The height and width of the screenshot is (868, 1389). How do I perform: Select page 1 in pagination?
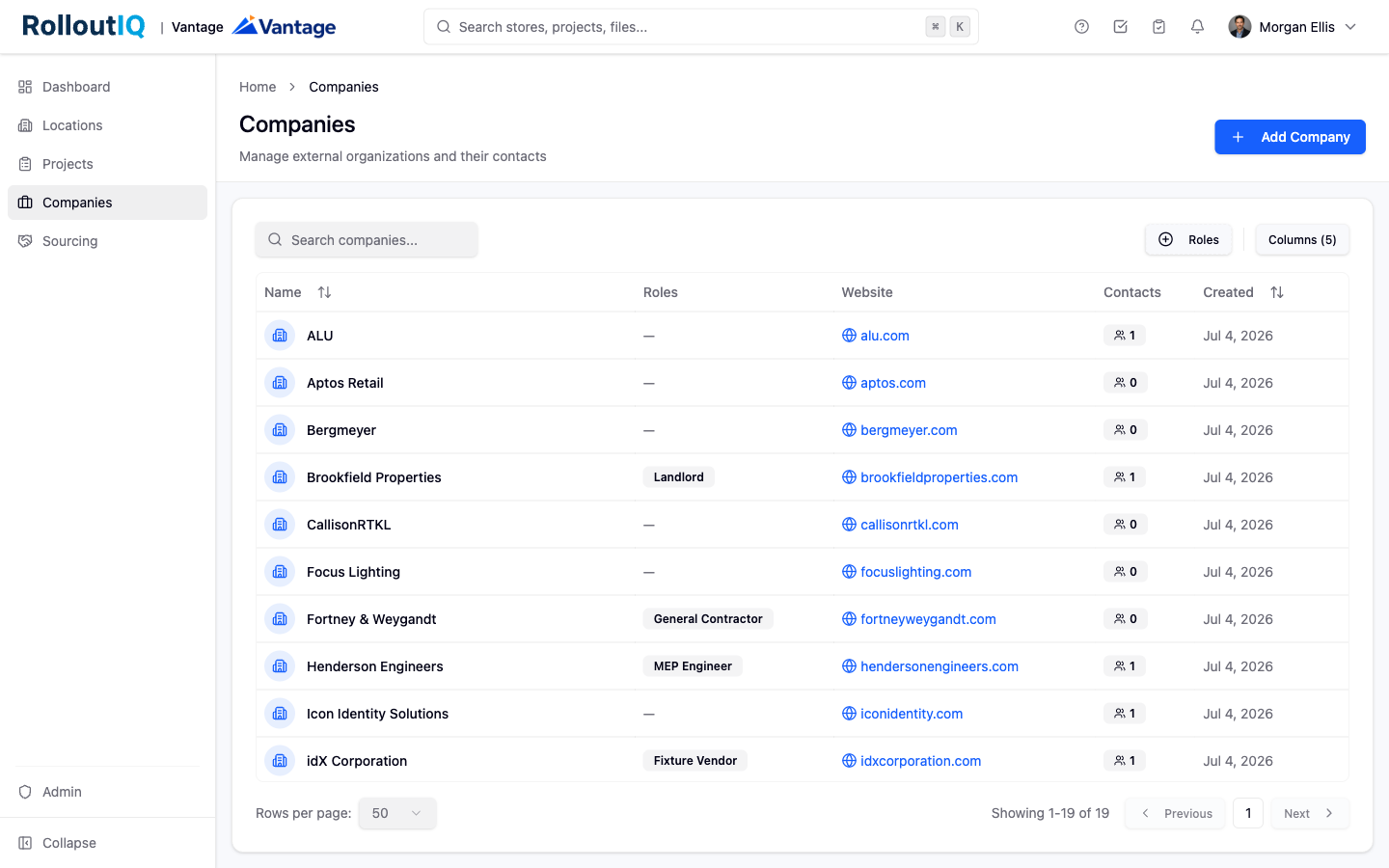point(1248,813)
